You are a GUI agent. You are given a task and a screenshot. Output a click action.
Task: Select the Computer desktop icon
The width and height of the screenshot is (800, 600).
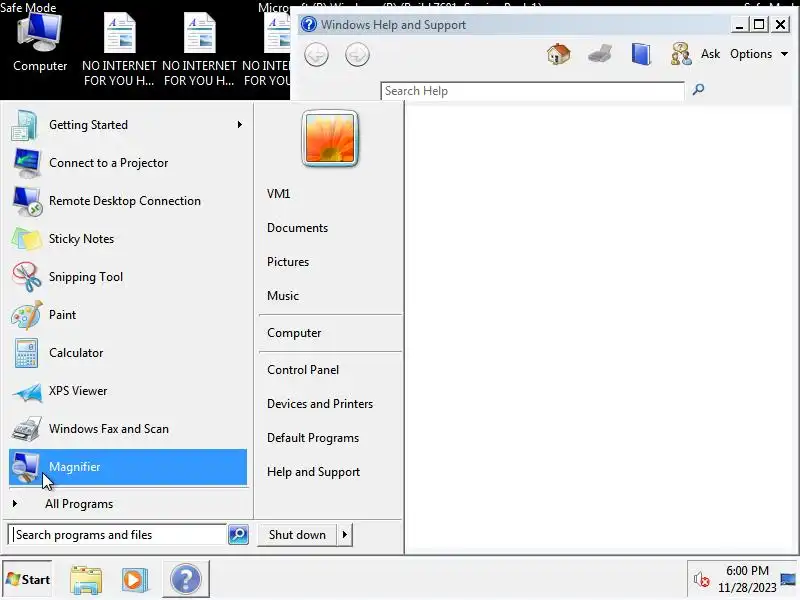click(x=40, y=42)
